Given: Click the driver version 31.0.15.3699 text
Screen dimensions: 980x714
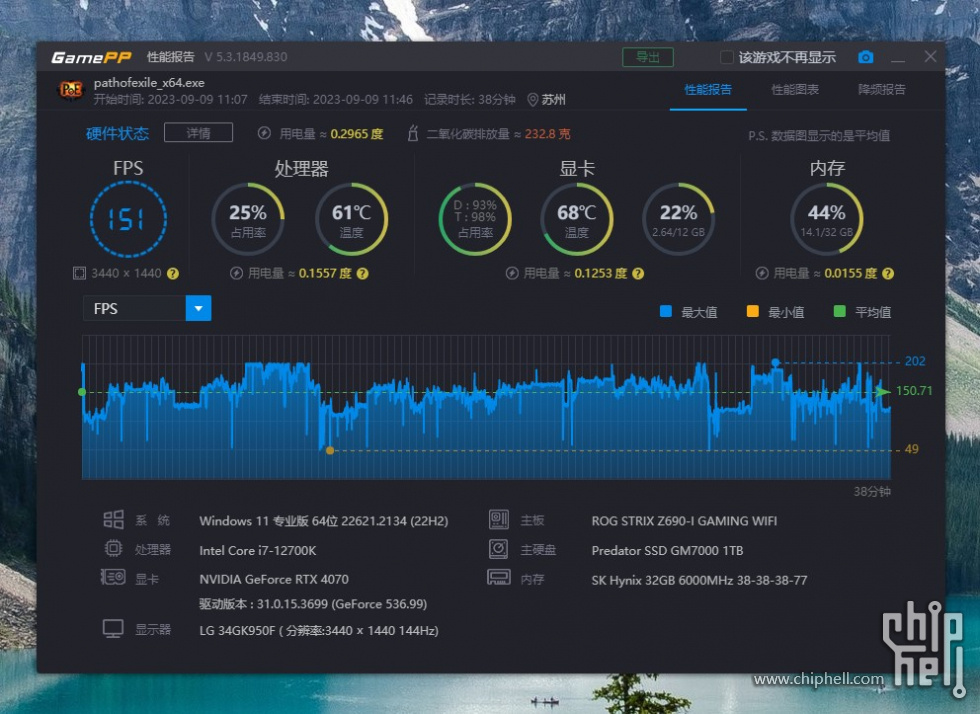Looking at the screenshot, I should 312,604.
